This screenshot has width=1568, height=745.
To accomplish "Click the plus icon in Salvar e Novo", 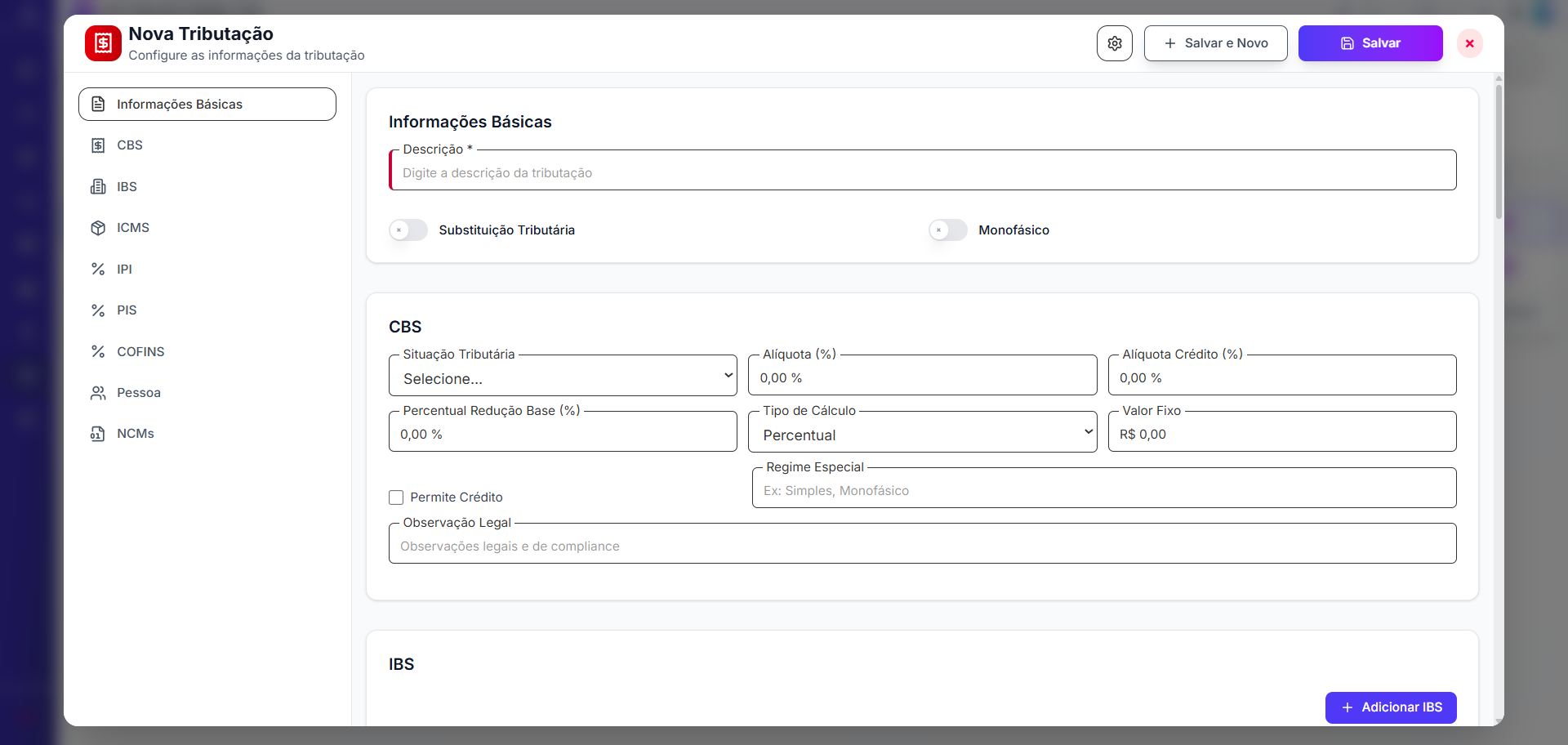I will click(x=1170, y=43).
